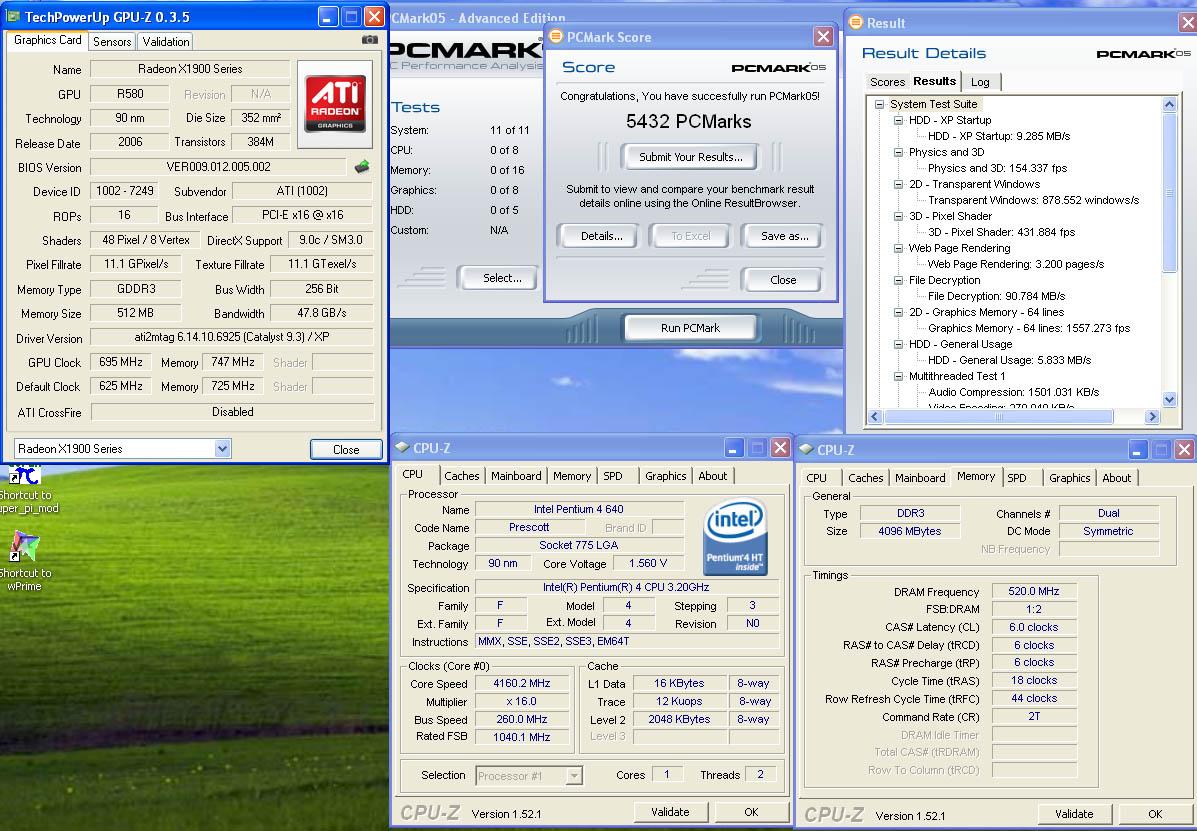The height and width of the screenshot is (831, 1197).
Task: Click the To Excel button
Action: 691,237
